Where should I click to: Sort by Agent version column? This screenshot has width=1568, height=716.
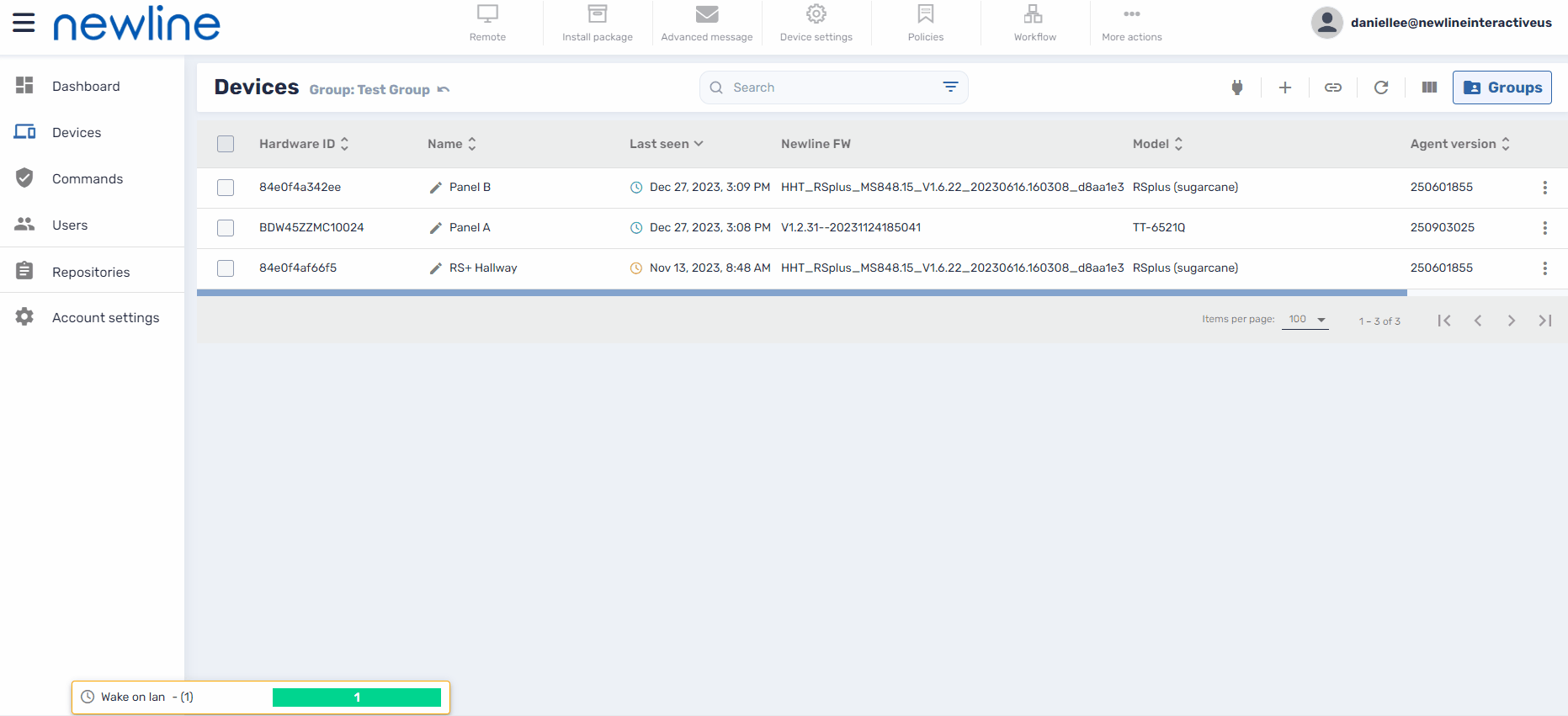tap(1460, 144)
